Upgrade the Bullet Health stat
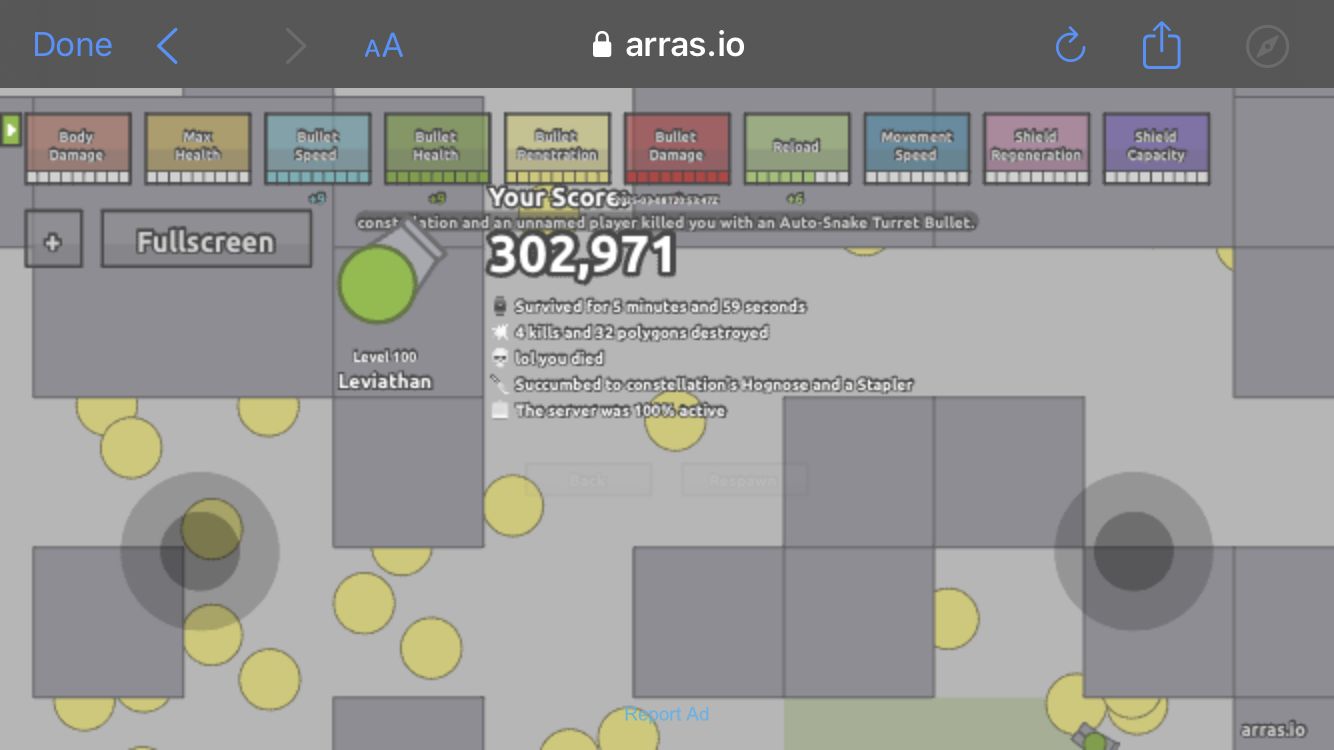The image size is (1334, 750). pos(438,149)
